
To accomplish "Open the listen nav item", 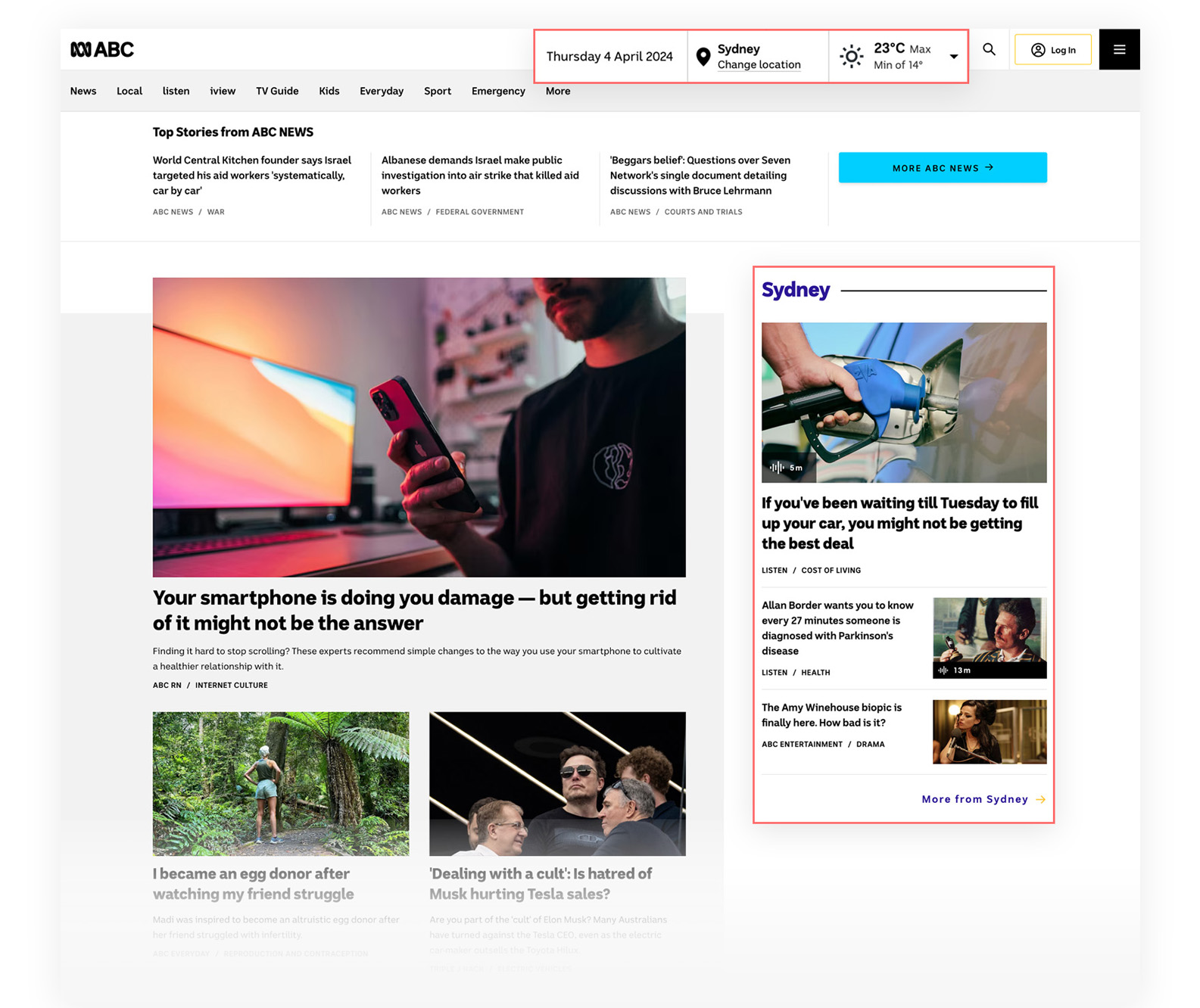I will click(176, 91).
